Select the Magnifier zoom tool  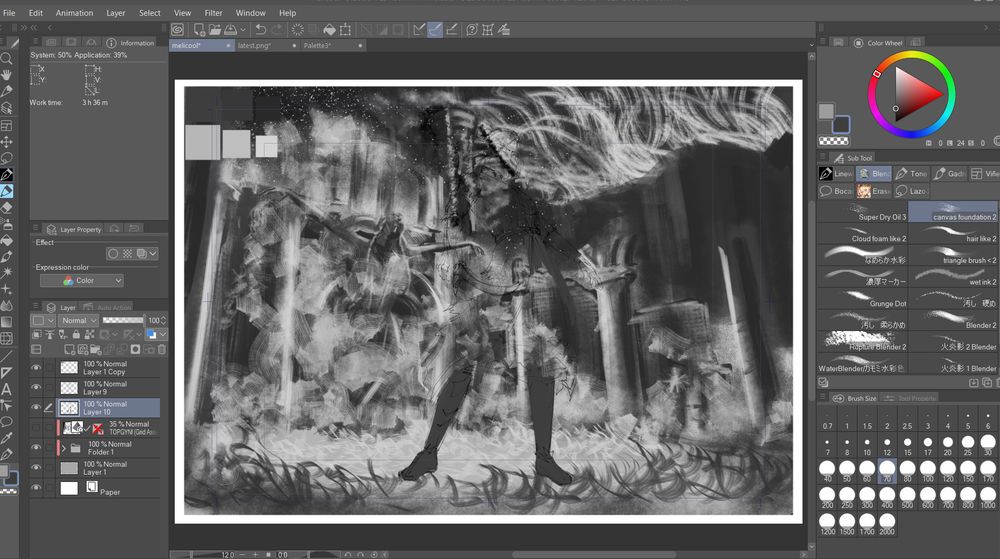7,58
